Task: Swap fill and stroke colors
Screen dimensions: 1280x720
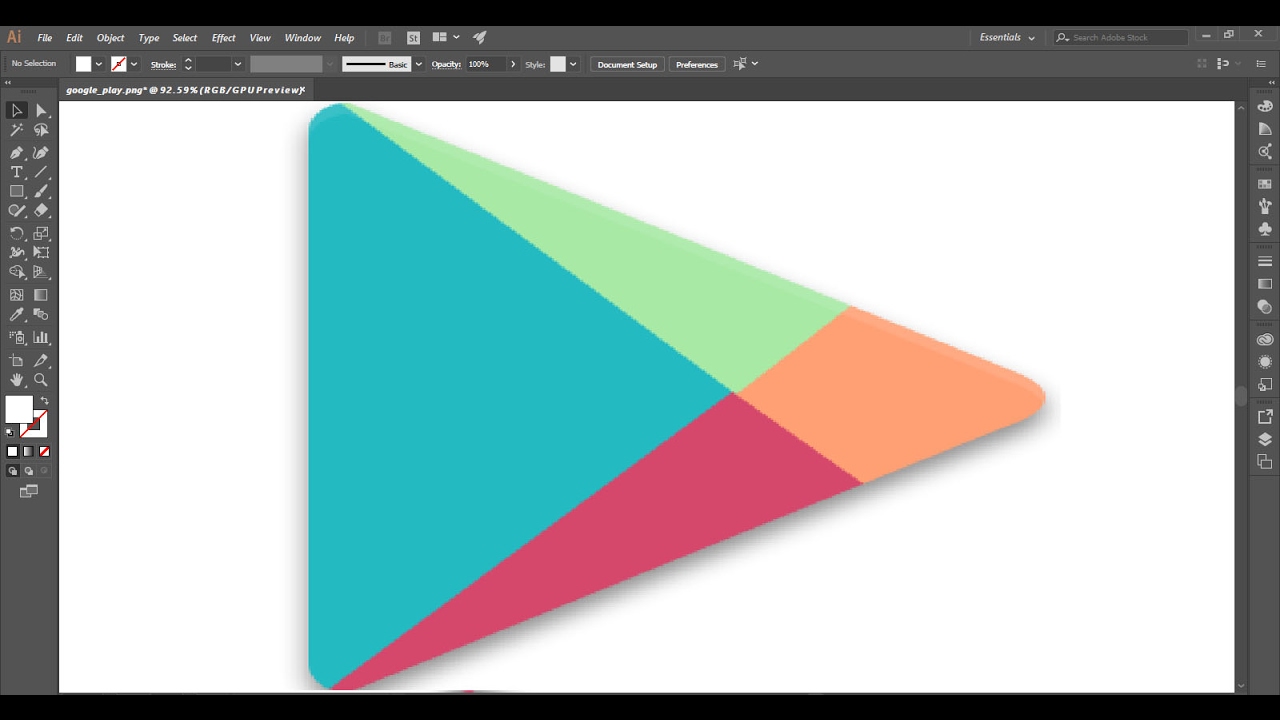Action: click(44, 401)
